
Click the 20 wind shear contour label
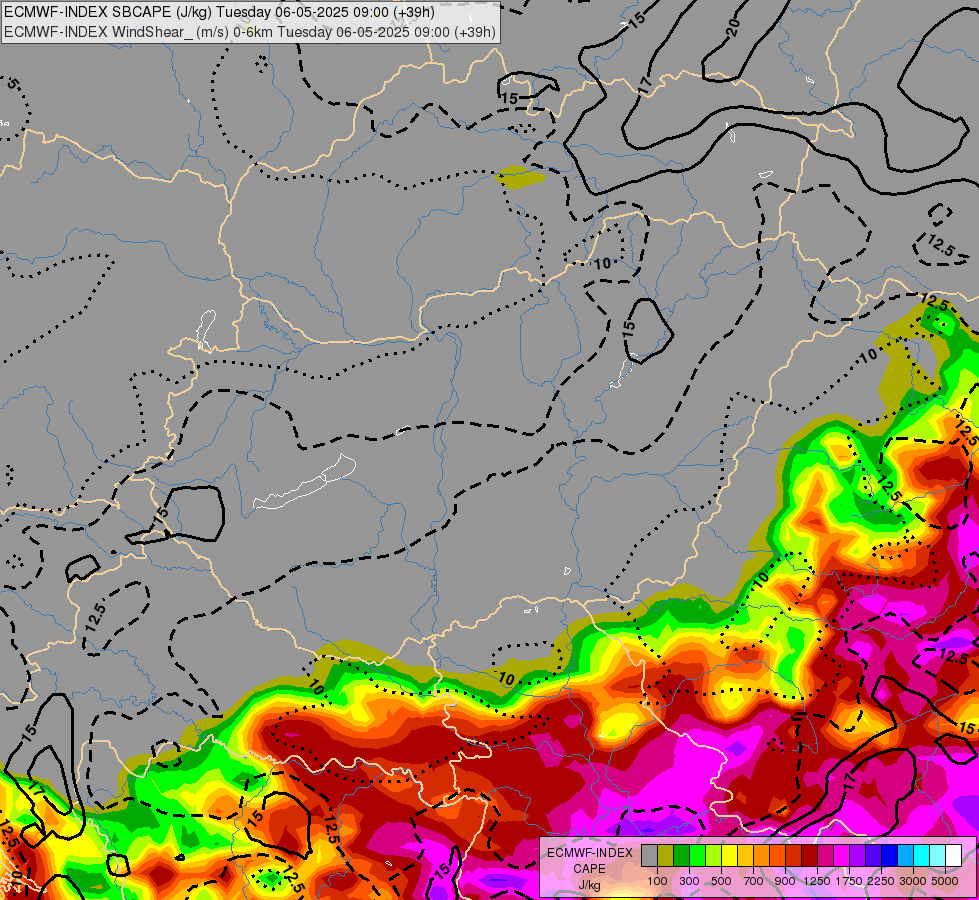pyautogui.click(x=733, y=27)
